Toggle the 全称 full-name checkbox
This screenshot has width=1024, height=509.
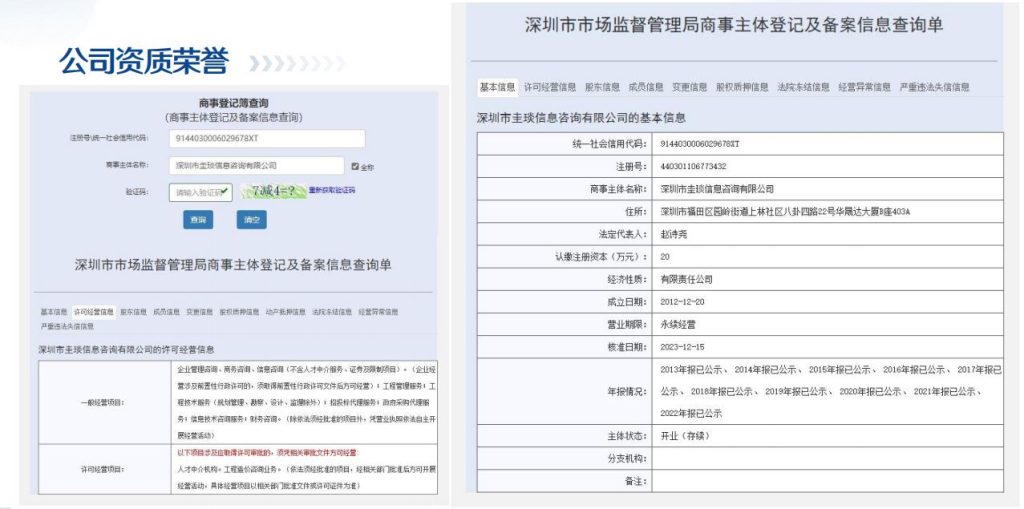355,165
